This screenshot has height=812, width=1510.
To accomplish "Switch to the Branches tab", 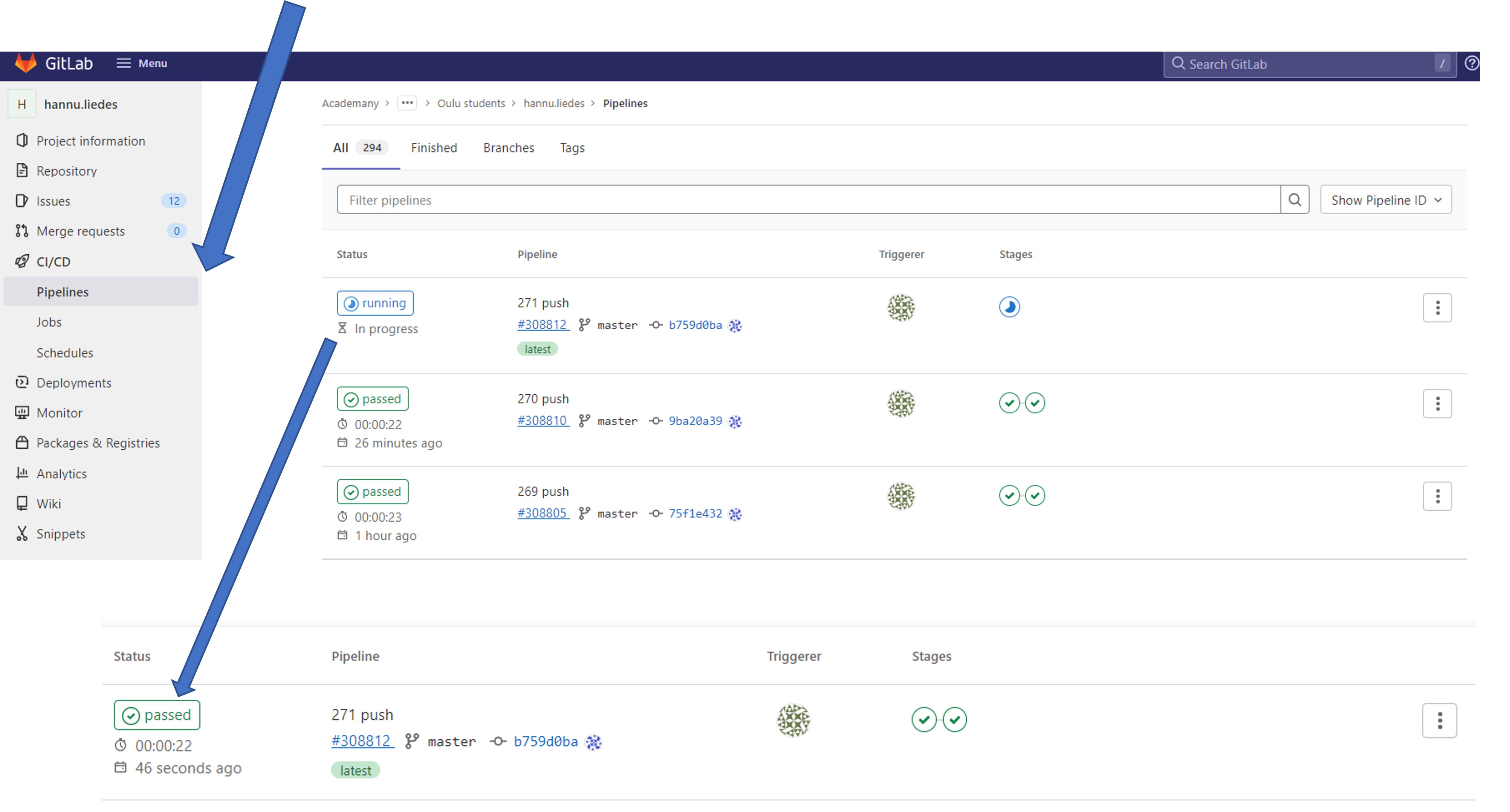I will [x=508, y=148].
